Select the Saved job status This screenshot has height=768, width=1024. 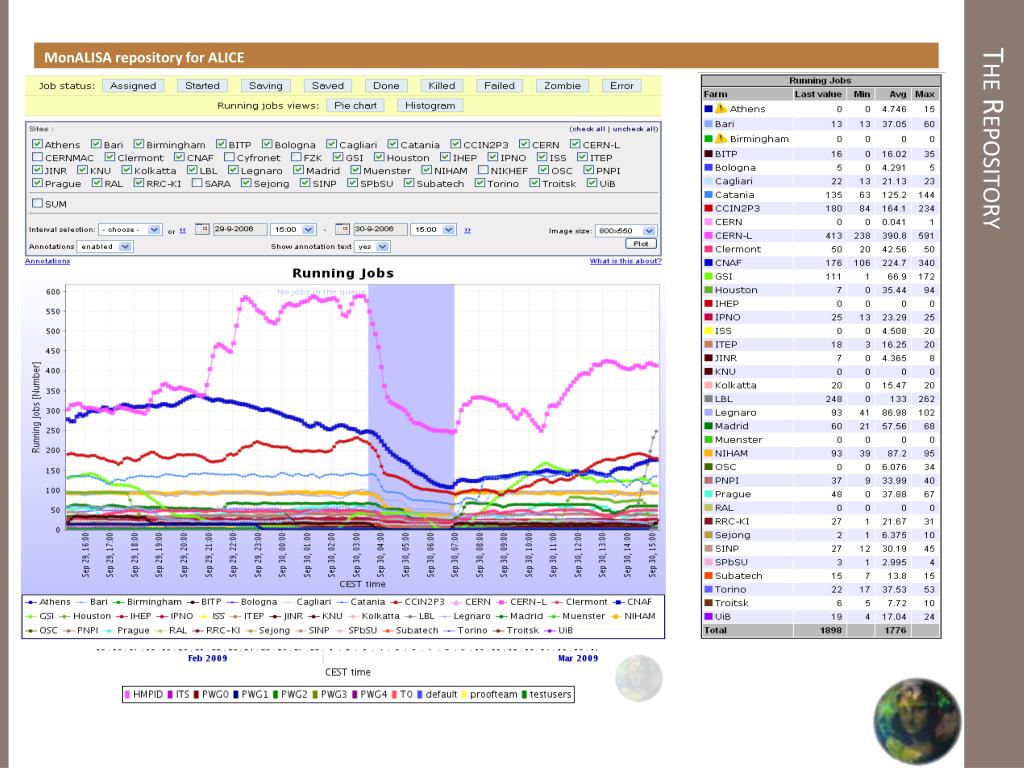(x=328, y=86)
